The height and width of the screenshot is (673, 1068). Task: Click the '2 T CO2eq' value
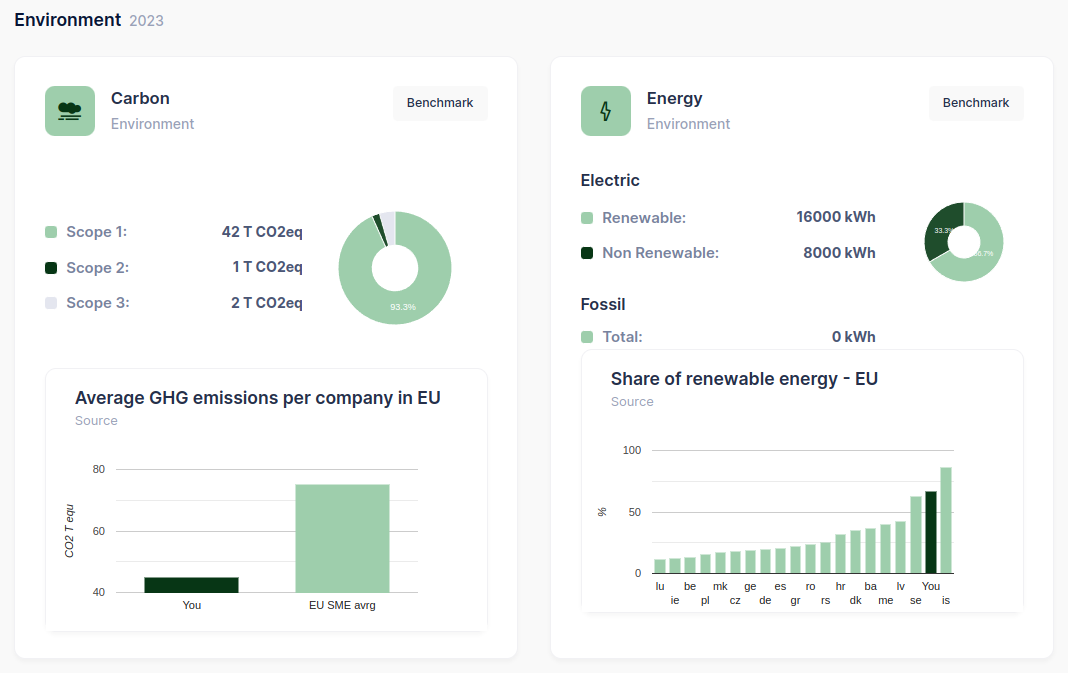pyautogui.click(x=266, y=303)
